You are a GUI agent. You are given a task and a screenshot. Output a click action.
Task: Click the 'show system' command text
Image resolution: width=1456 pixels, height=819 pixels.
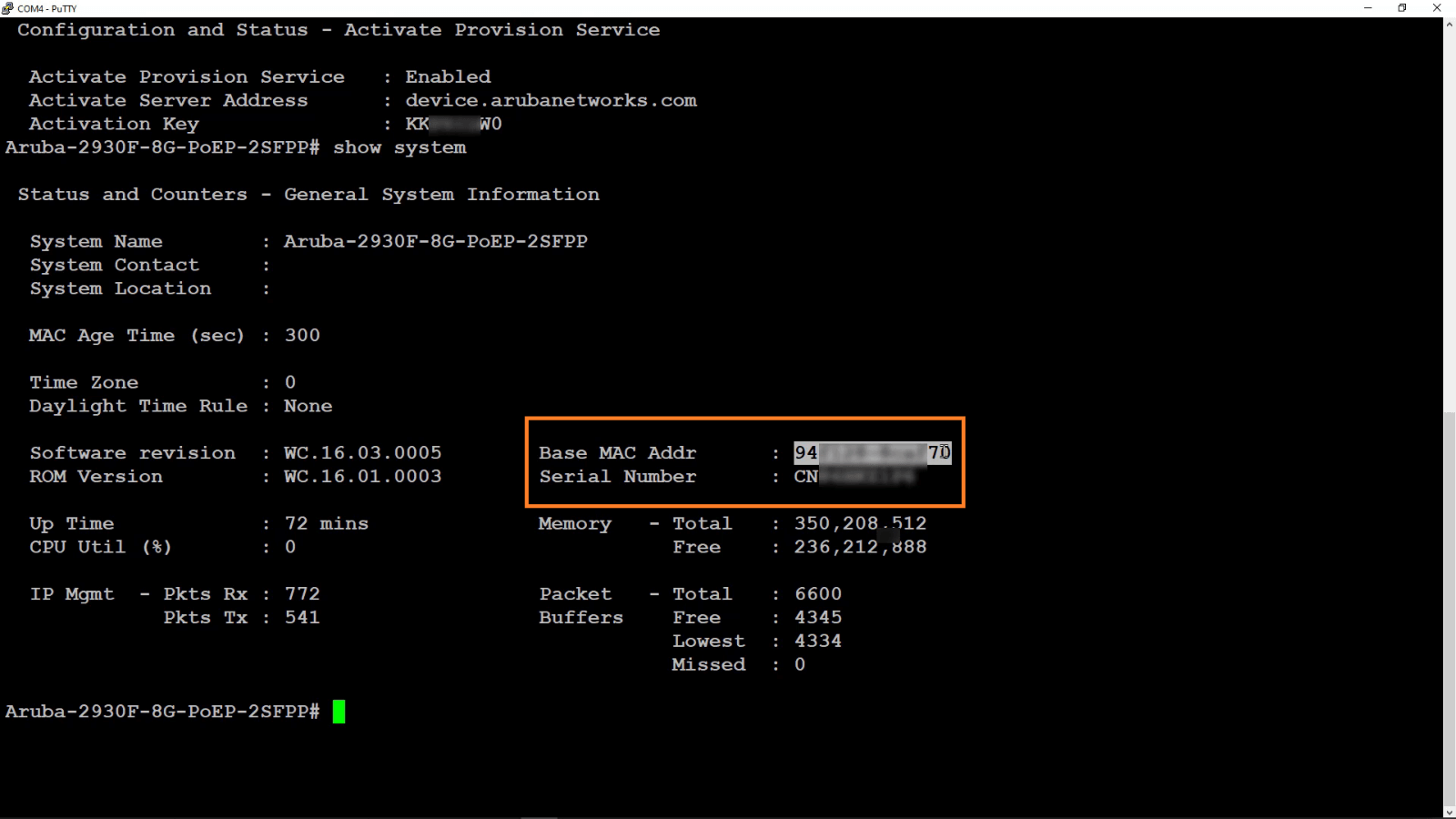point(399,147)
